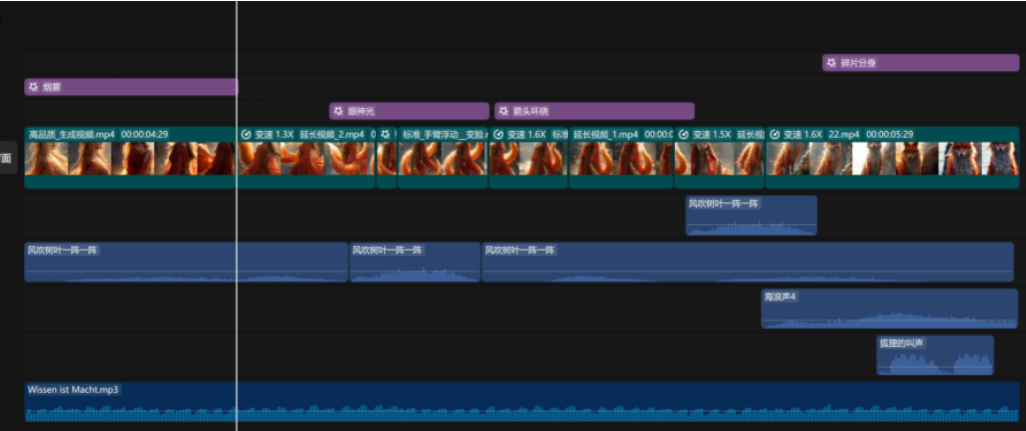Click the effect icon on the 箭头环绕 clip
This screenshot has height=431, width=1026.
coord(503,111)
